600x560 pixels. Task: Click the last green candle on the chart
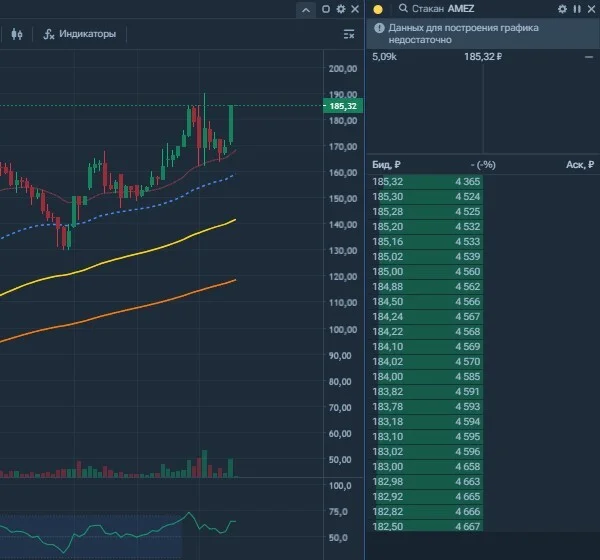point(231,124)
